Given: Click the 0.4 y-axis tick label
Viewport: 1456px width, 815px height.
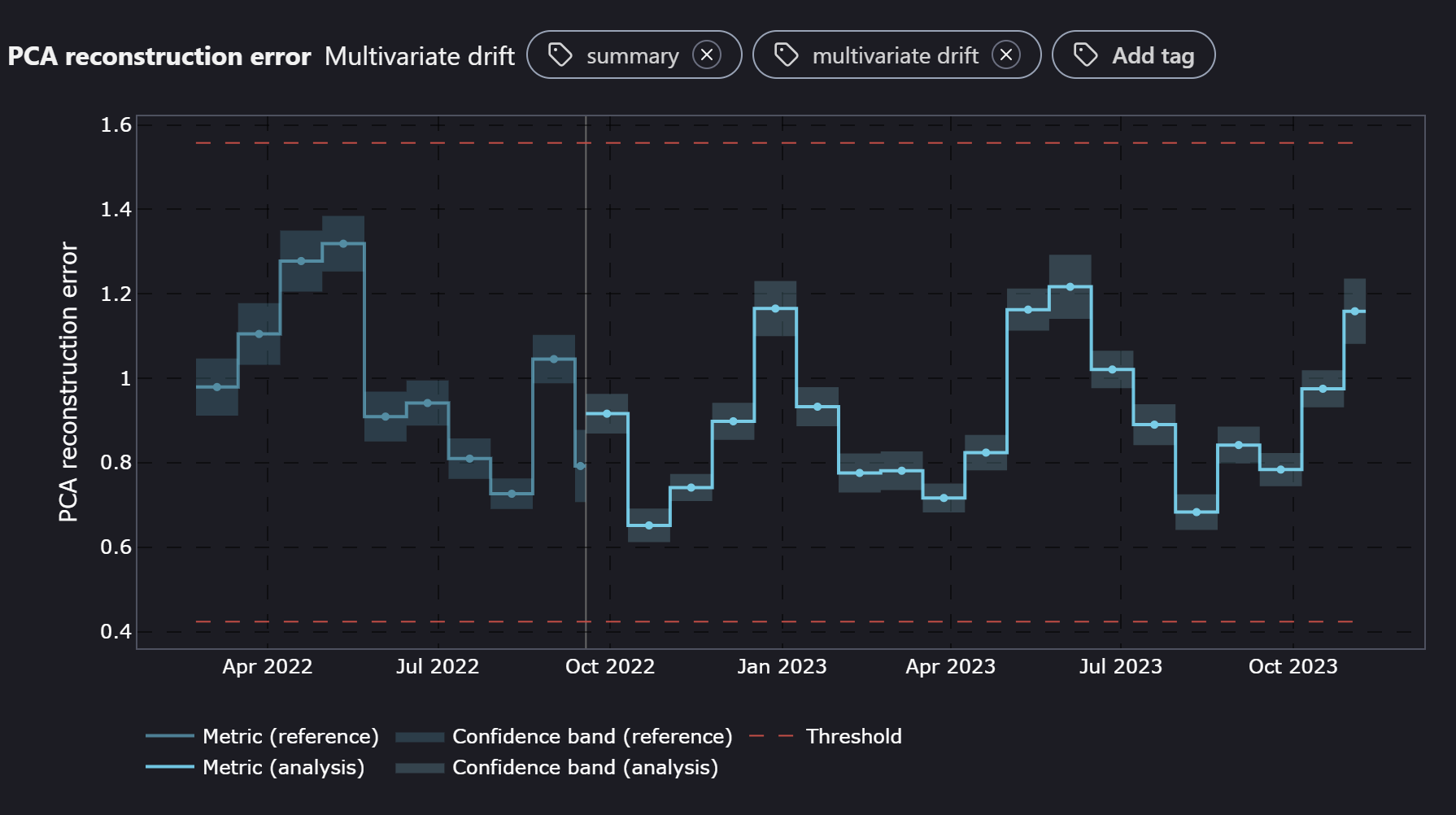Looking at the screenshot, I should [x=116, y=632].
